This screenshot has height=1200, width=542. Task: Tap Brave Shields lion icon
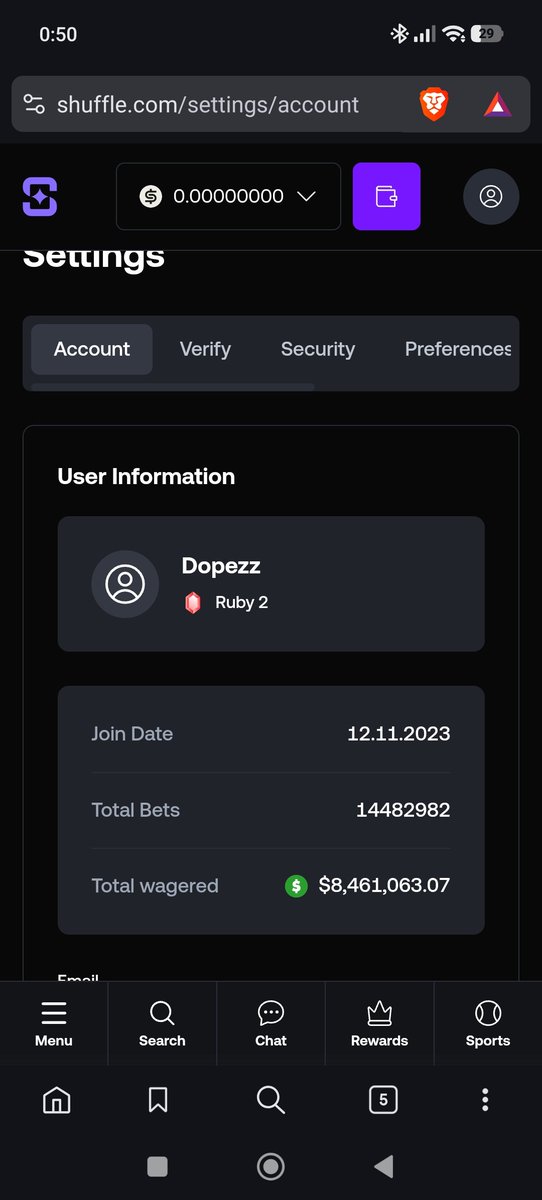434,104
